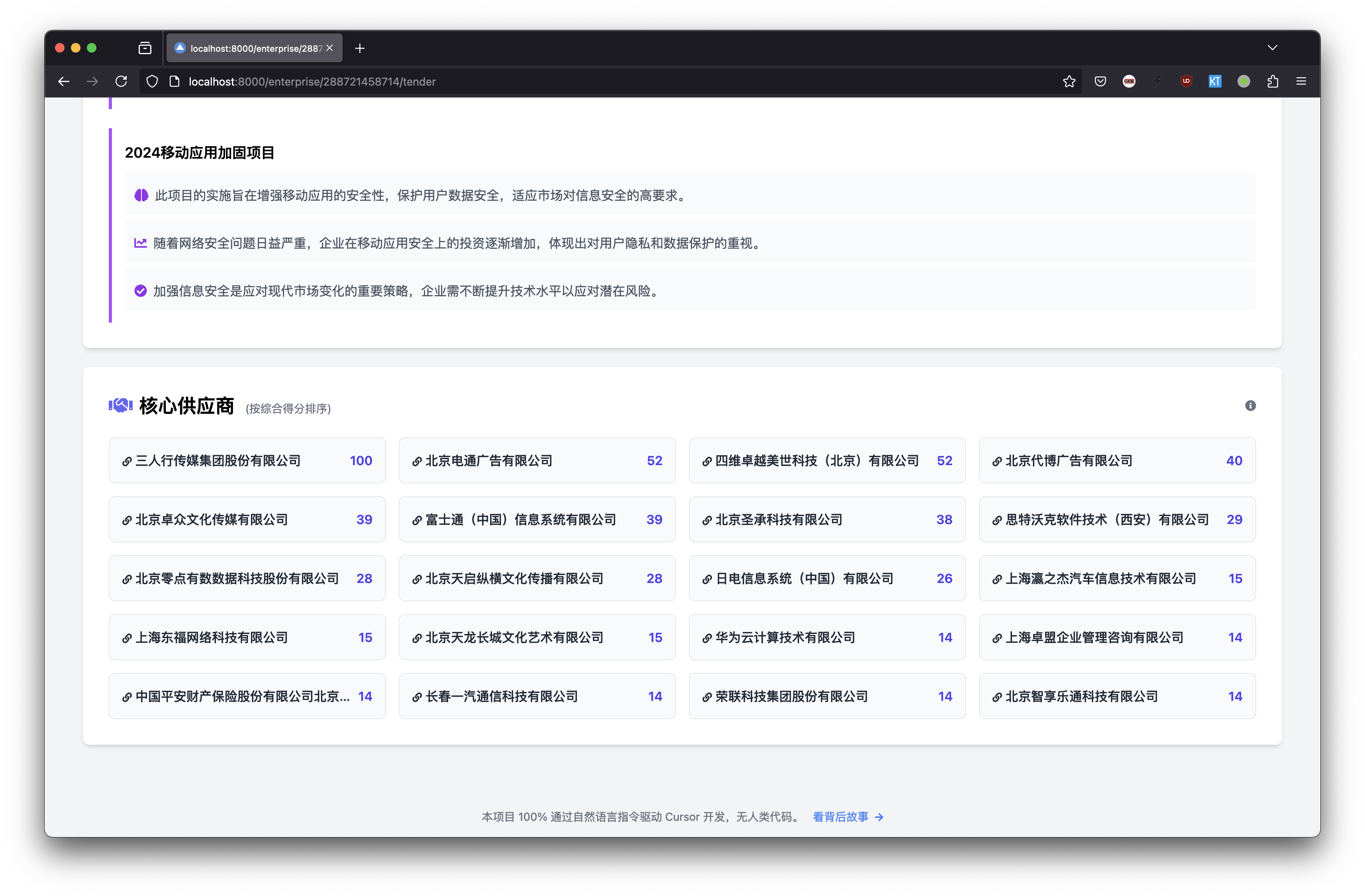The width and height of the screenshot is (1365, 896).
Task: Open supplier 北京智享乐通科技有限公司
Action: coord(1081,696)
